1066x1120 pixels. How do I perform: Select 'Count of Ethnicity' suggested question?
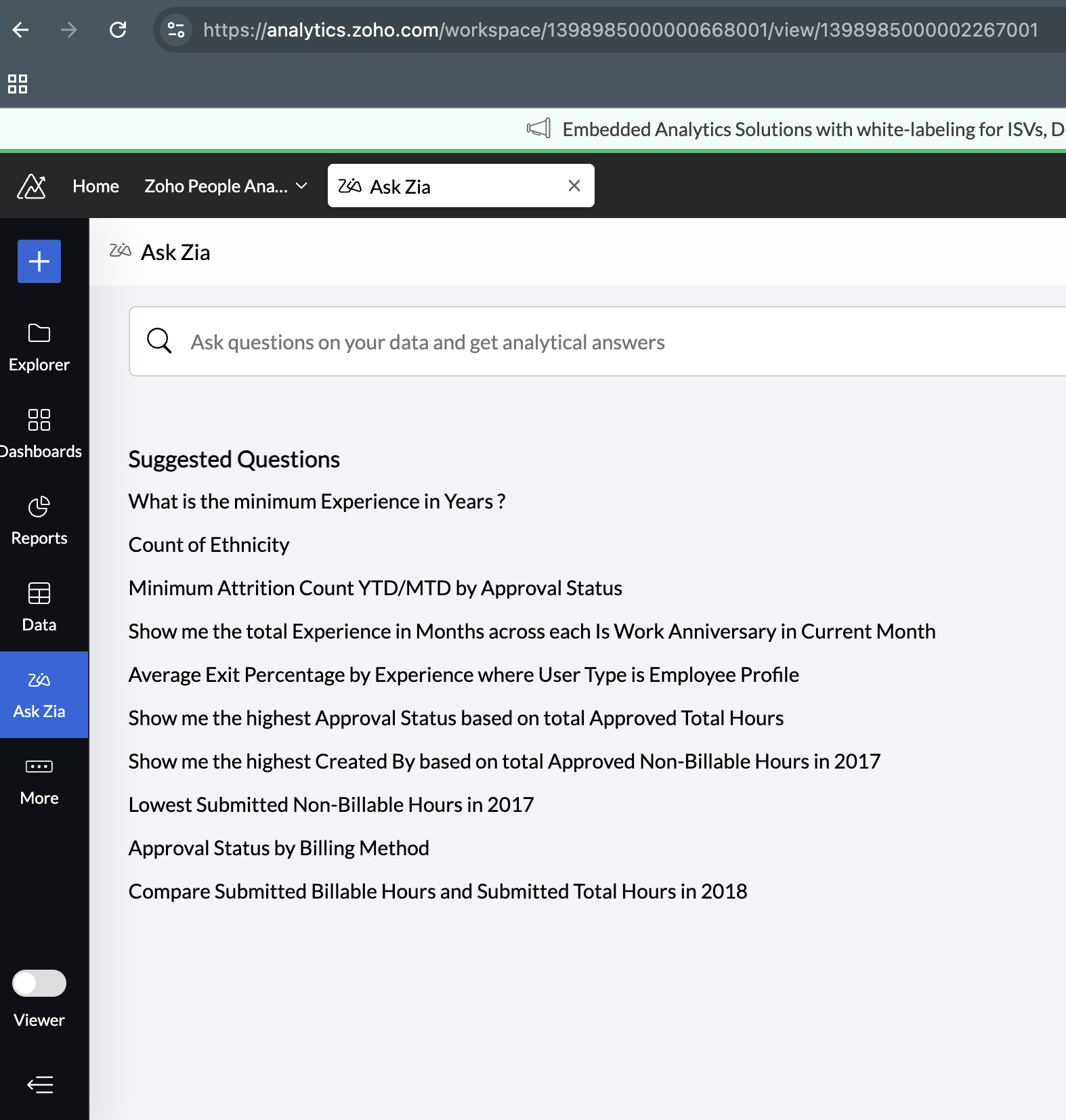point(209,545)
